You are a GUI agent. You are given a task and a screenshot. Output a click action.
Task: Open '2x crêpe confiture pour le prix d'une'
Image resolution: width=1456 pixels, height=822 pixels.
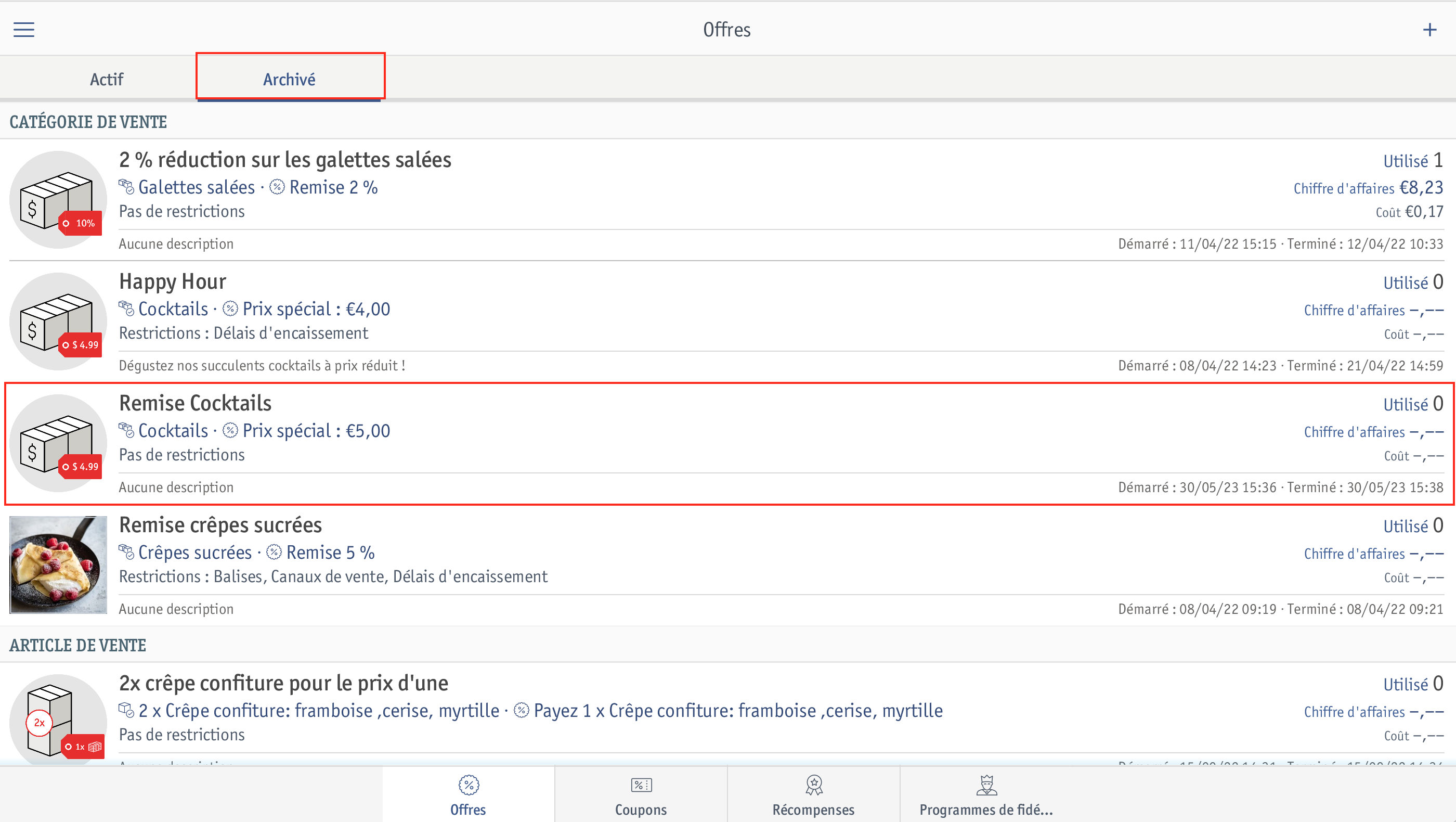click(283, 684)
